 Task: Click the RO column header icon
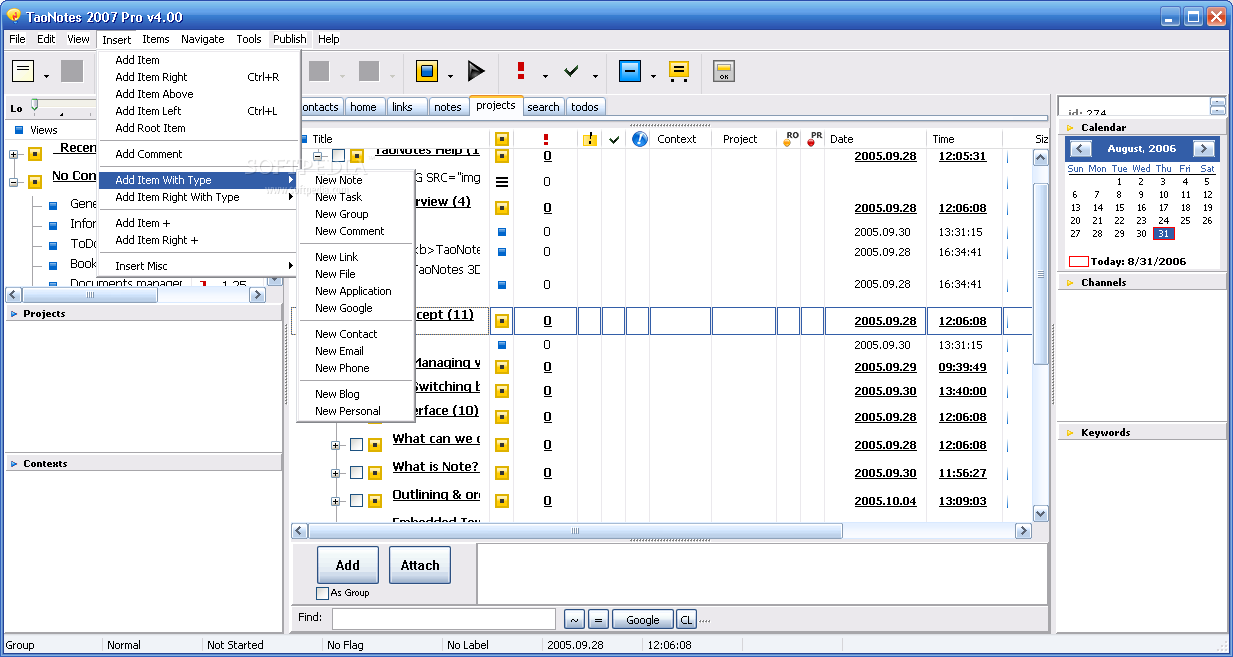pos(790,139)
